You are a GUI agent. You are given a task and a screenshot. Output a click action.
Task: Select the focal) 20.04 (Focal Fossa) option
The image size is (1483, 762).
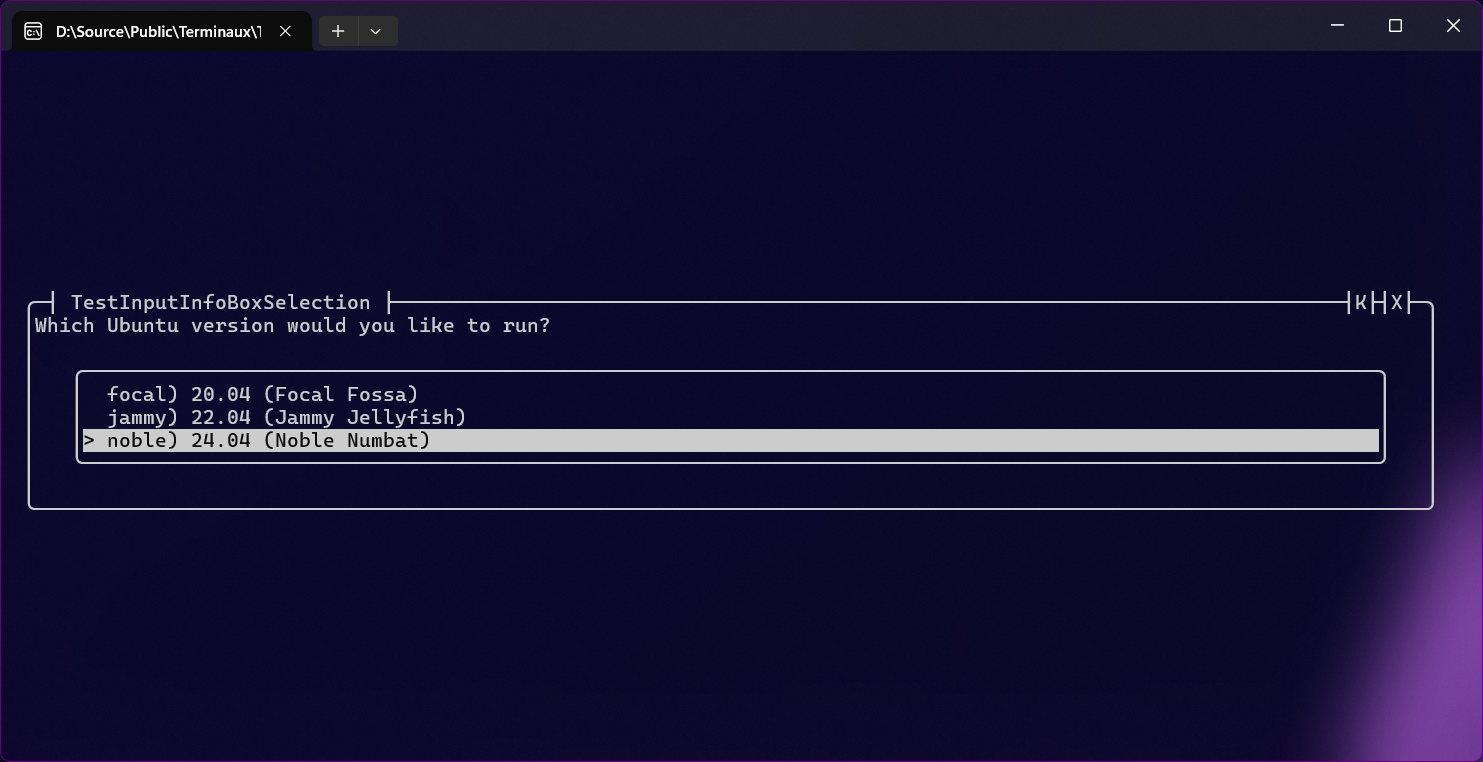click(x=731, y=394)
